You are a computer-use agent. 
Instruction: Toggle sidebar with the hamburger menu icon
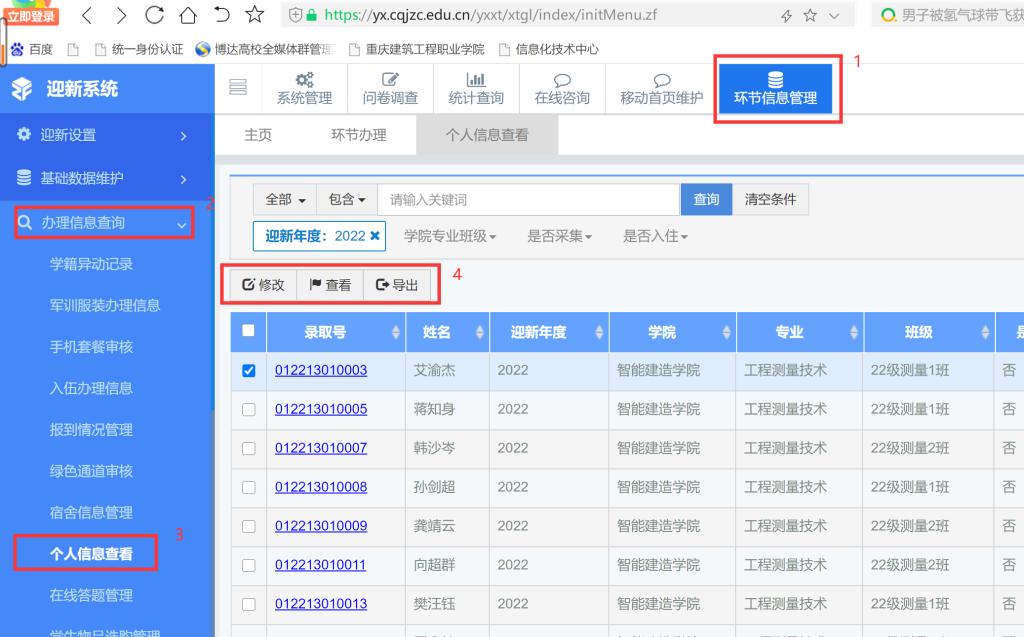(238, 88)
